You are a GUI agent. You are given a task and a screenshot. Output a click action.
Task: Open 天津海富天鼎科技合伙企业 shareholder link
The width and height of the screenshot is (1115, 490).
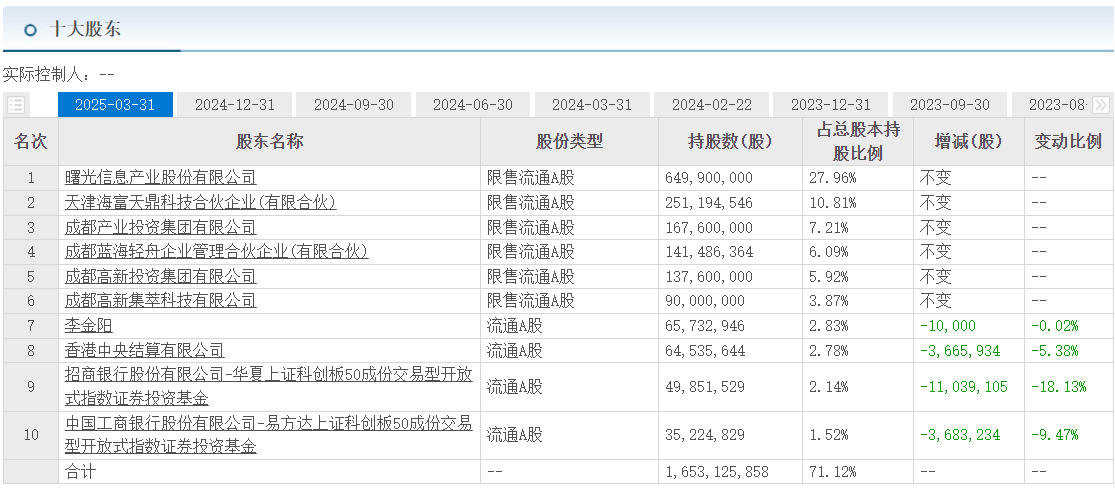point(200,203)
